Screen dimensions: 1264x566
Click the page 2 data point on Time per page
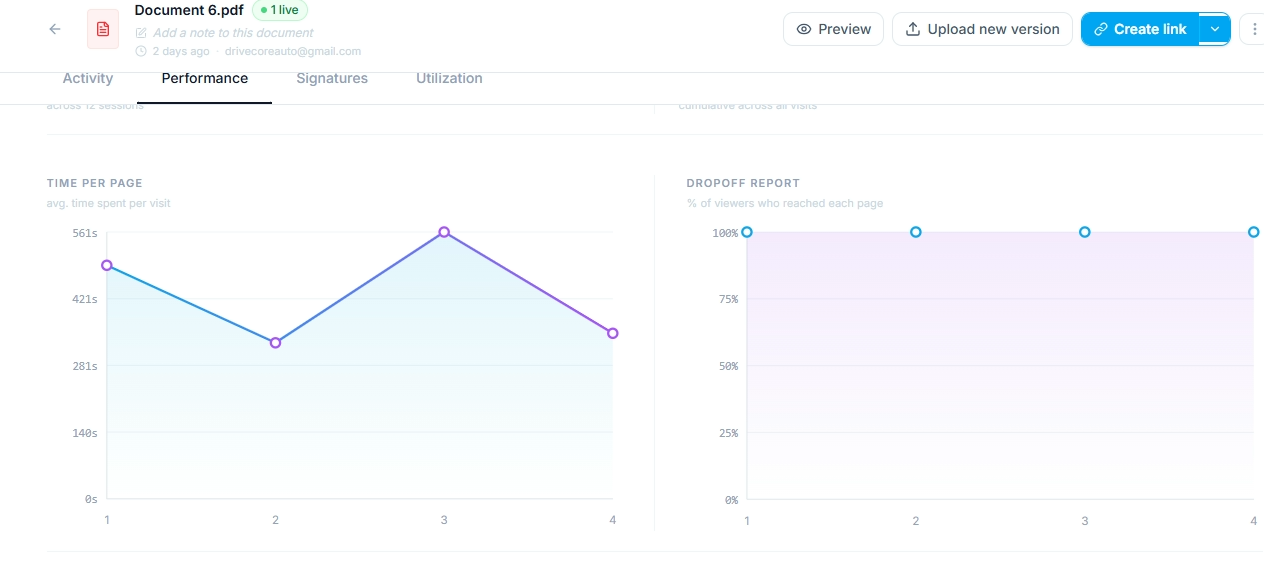(275, 343)
